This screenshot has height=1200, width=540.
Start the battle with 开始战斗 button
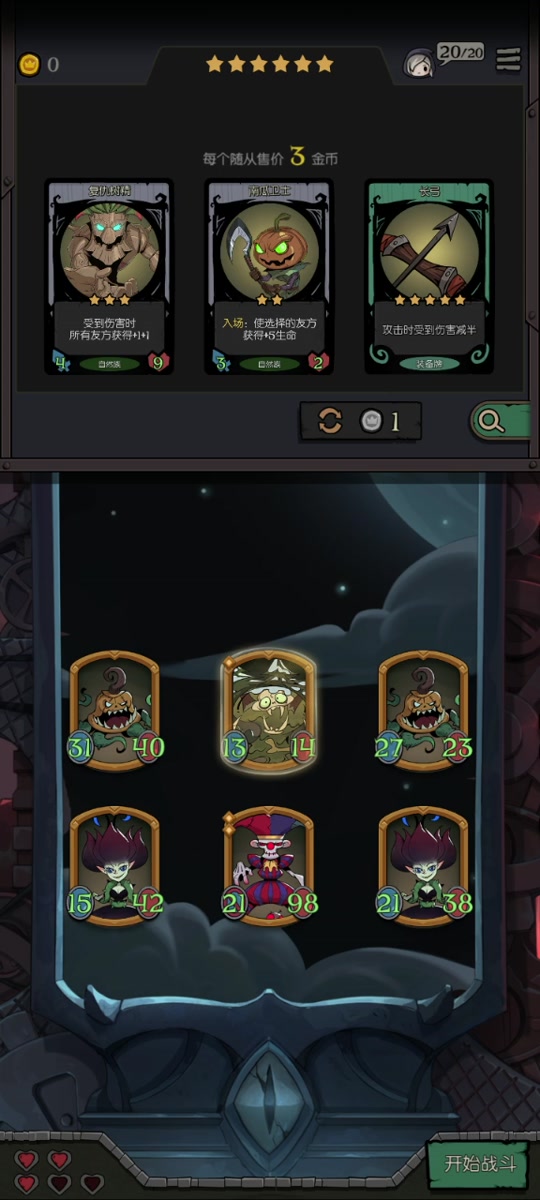pyautogui.click(x=480, y=1164)
